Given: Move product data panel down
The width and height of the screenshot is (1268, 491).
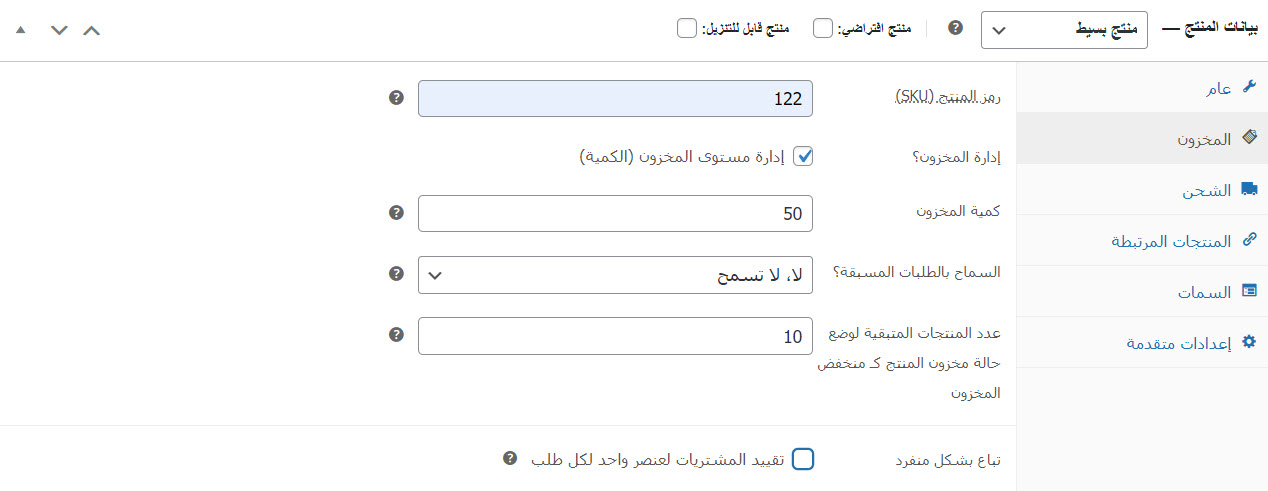Looking at the screenshot, I should 59,30.
